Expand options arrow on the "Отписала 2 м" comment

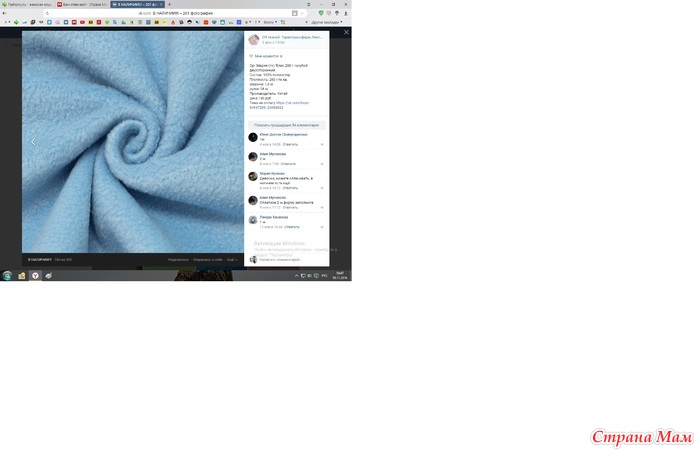pyautogui.click(x=322, y=208)
